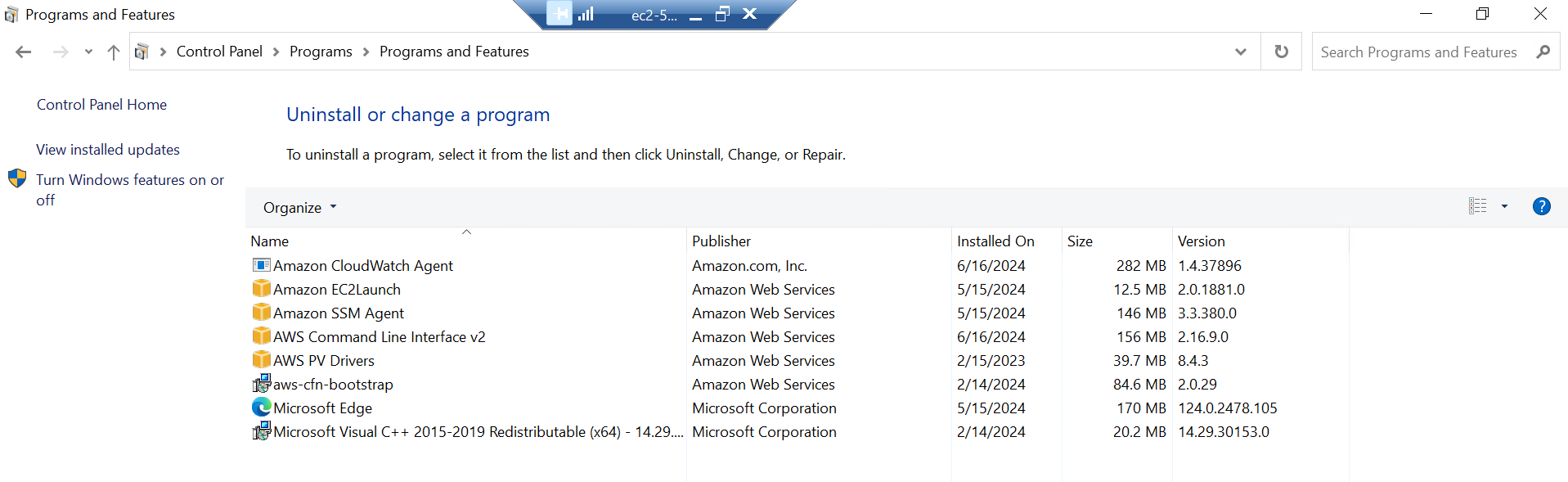Open the Organize dropdown
Screen dimensions: 1568x482
point(299,207)
